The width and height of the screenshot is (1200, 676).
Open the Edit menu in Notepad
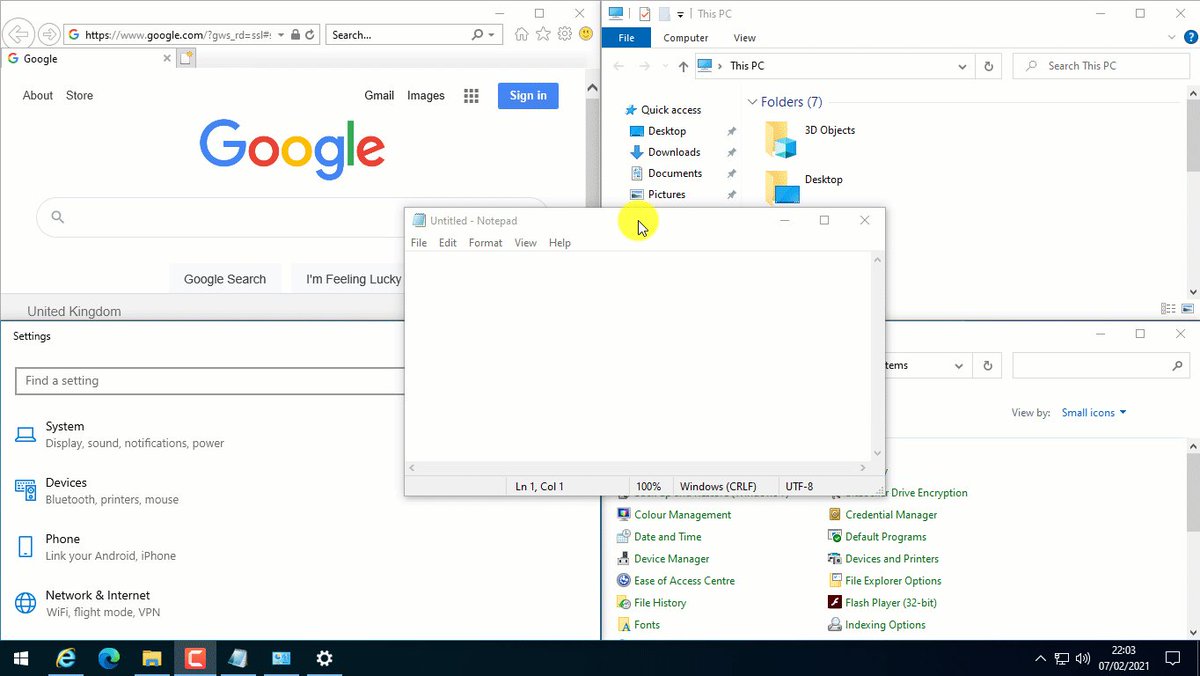[448, 243]
